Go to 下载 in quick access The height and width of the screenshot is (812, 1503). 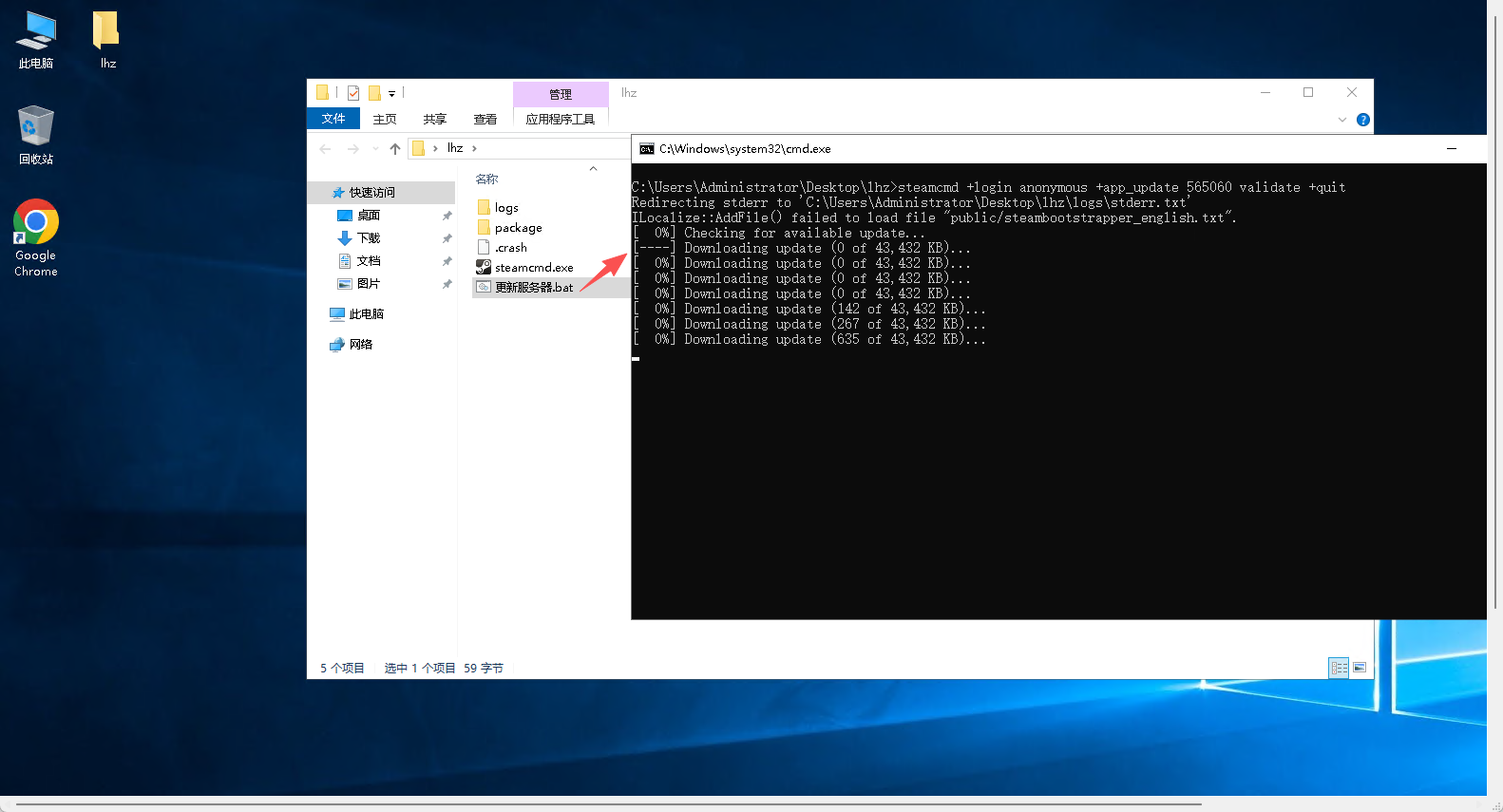tap(369, 238)
